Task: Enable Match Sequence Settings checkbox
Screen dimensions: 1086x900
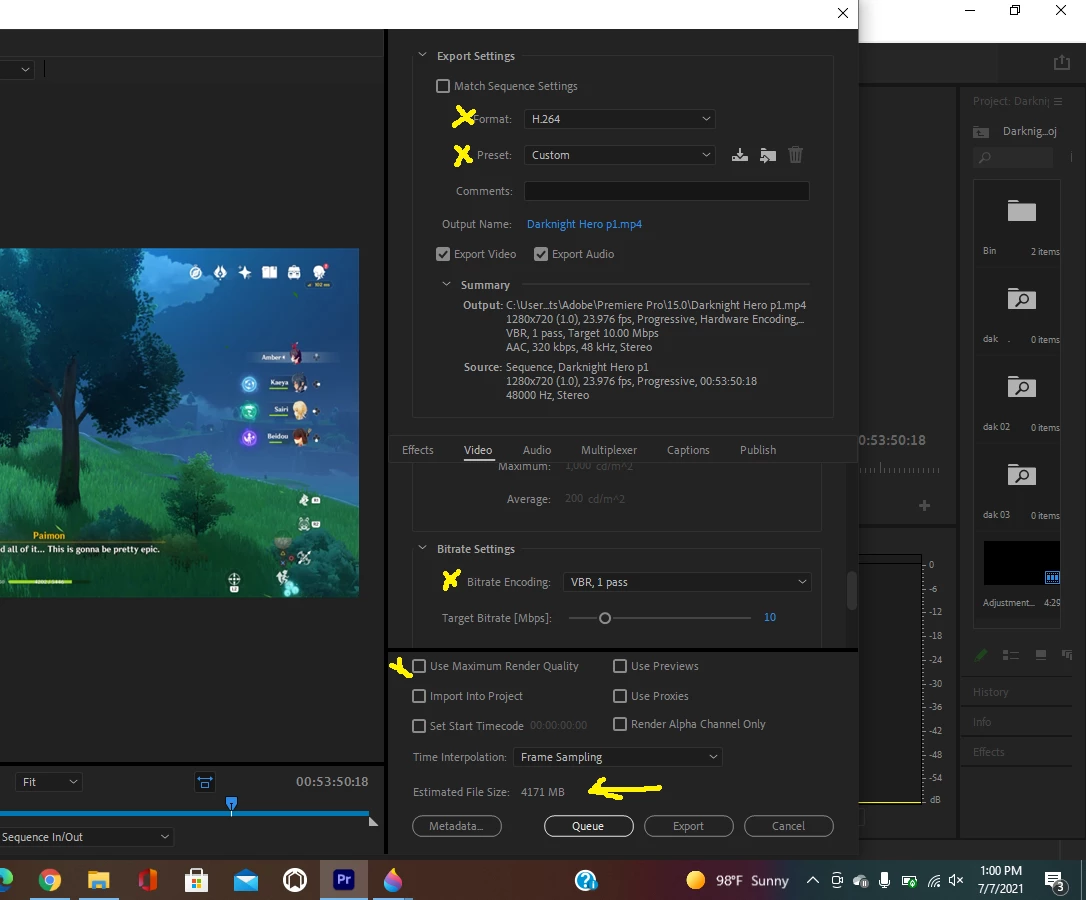Action: [x=443, y=86]
